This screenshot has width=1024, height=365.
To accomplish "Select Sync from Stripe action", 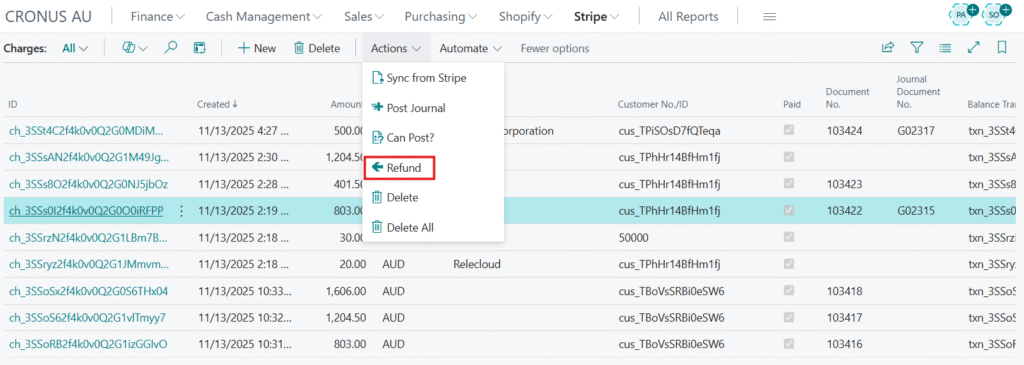I will 433,78.
